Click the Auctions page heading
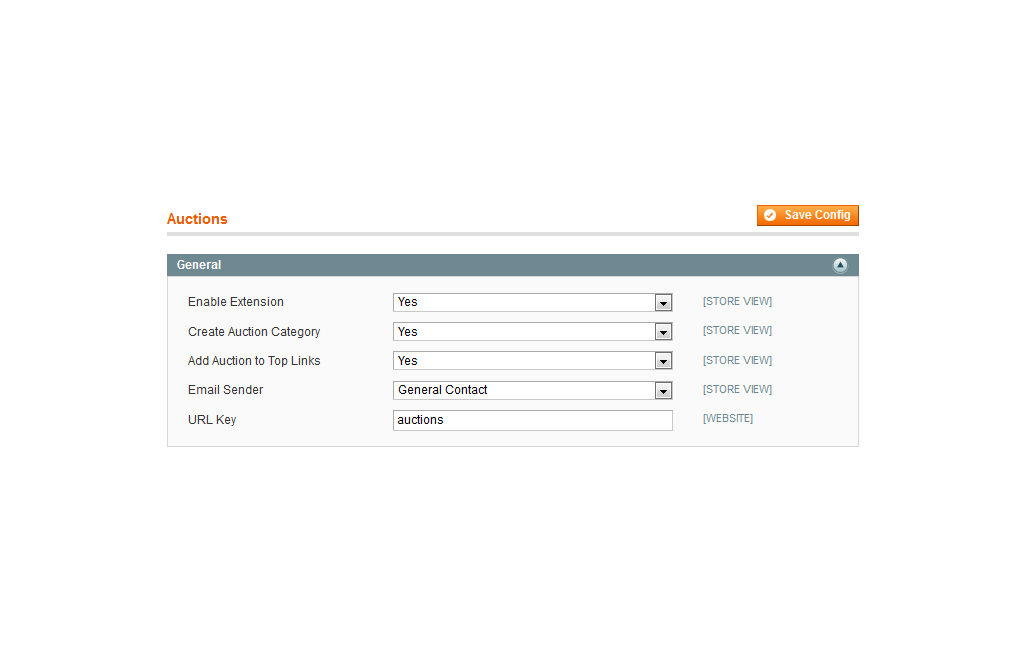This screenshot has width=1024, height=650. [x=197, y=219]
